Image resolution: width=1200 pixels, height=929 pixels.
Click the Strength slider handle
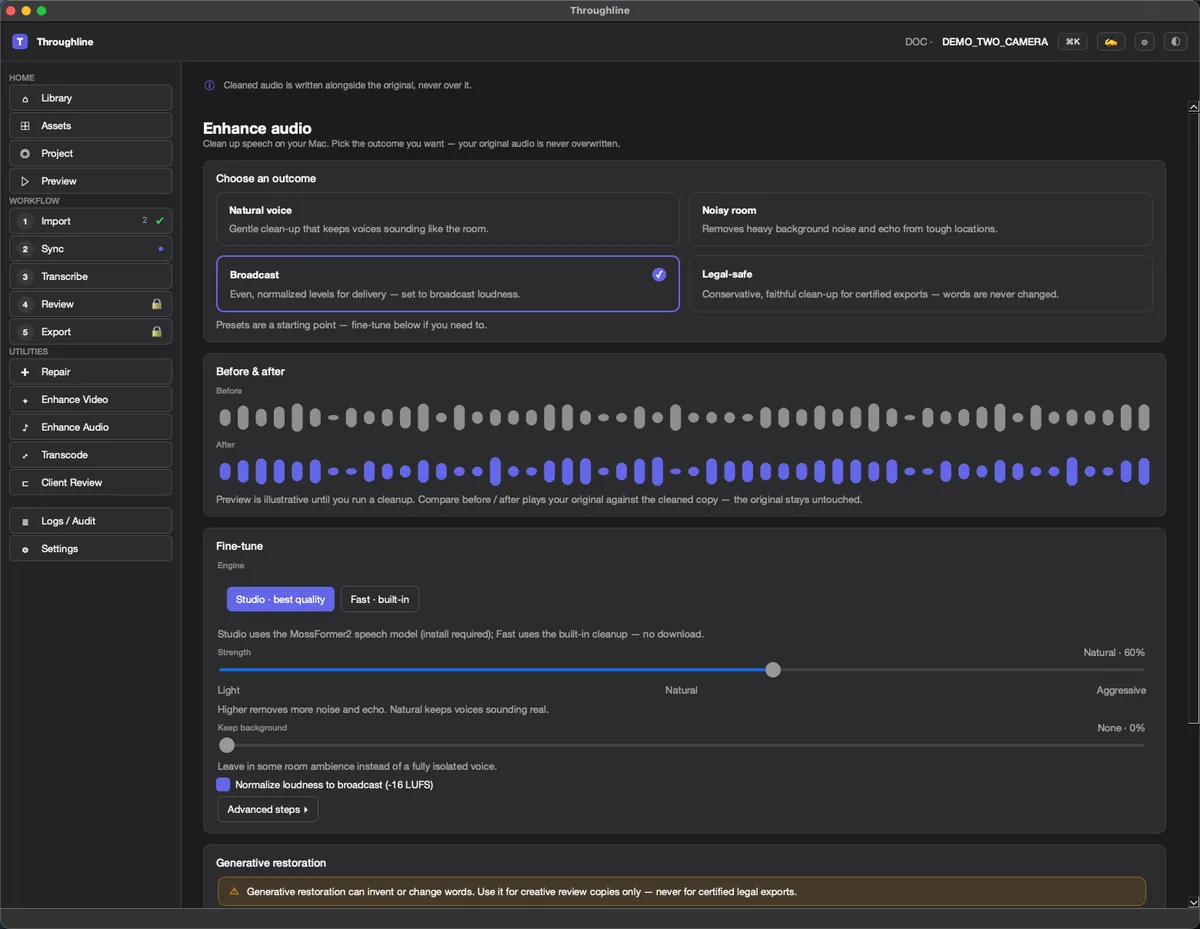[773, 670]
